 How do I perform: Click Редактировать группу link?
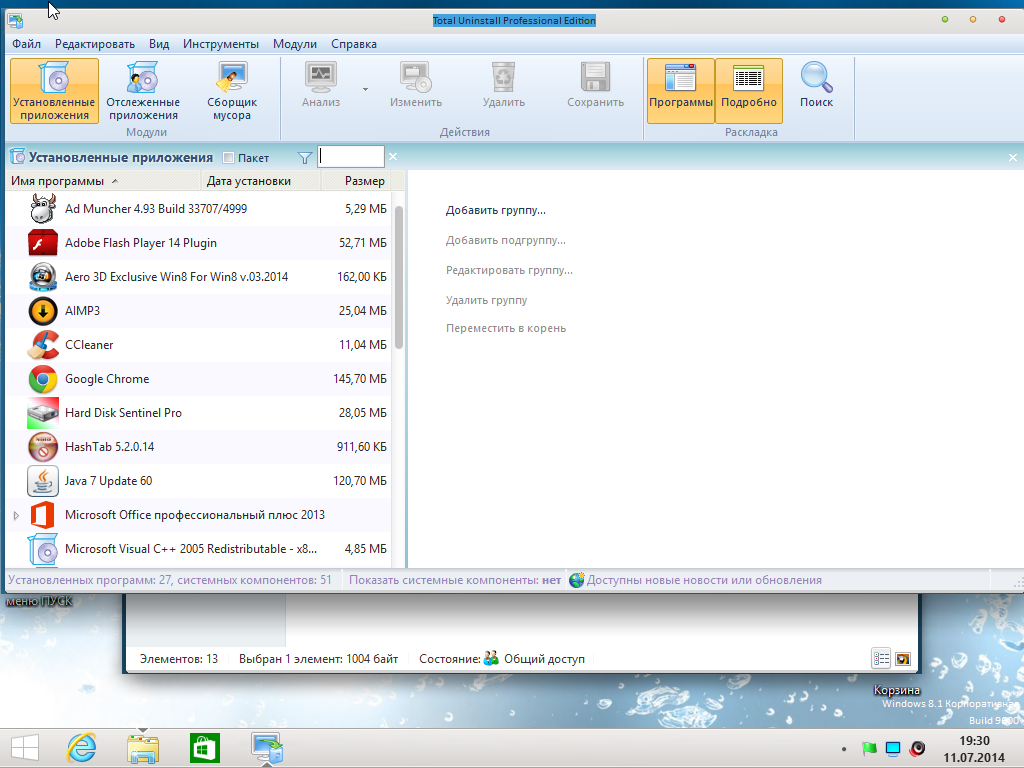509,270
